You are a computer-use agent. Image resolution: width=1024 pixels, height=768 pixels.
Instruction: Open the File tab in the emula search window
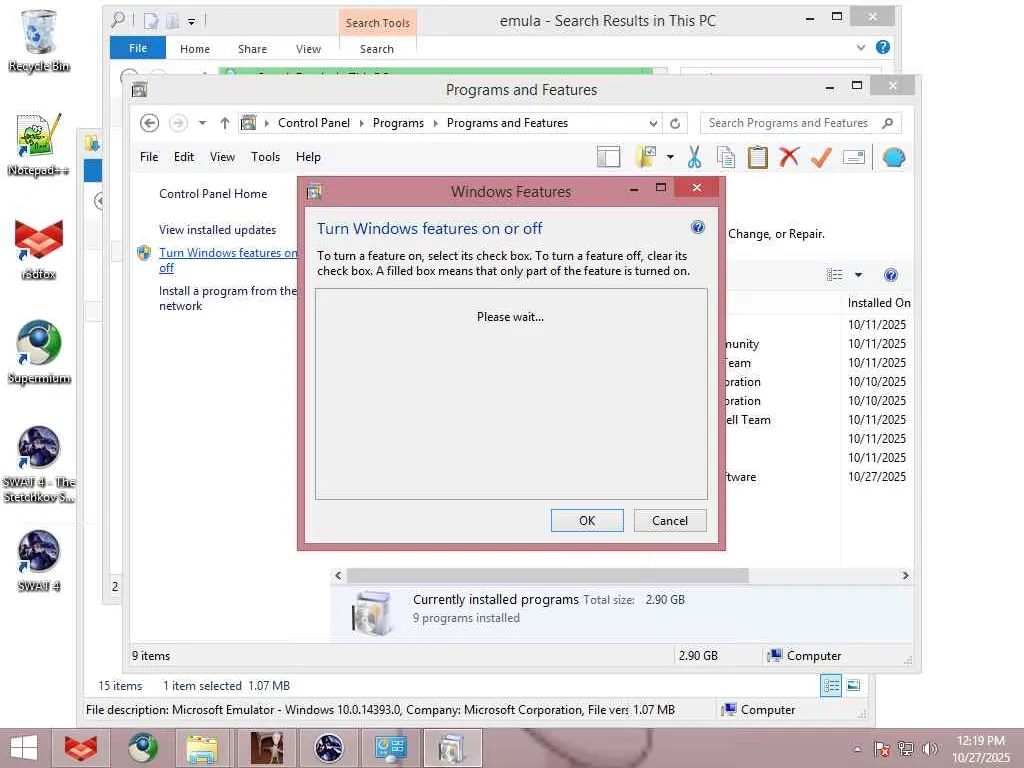(138, 48)
